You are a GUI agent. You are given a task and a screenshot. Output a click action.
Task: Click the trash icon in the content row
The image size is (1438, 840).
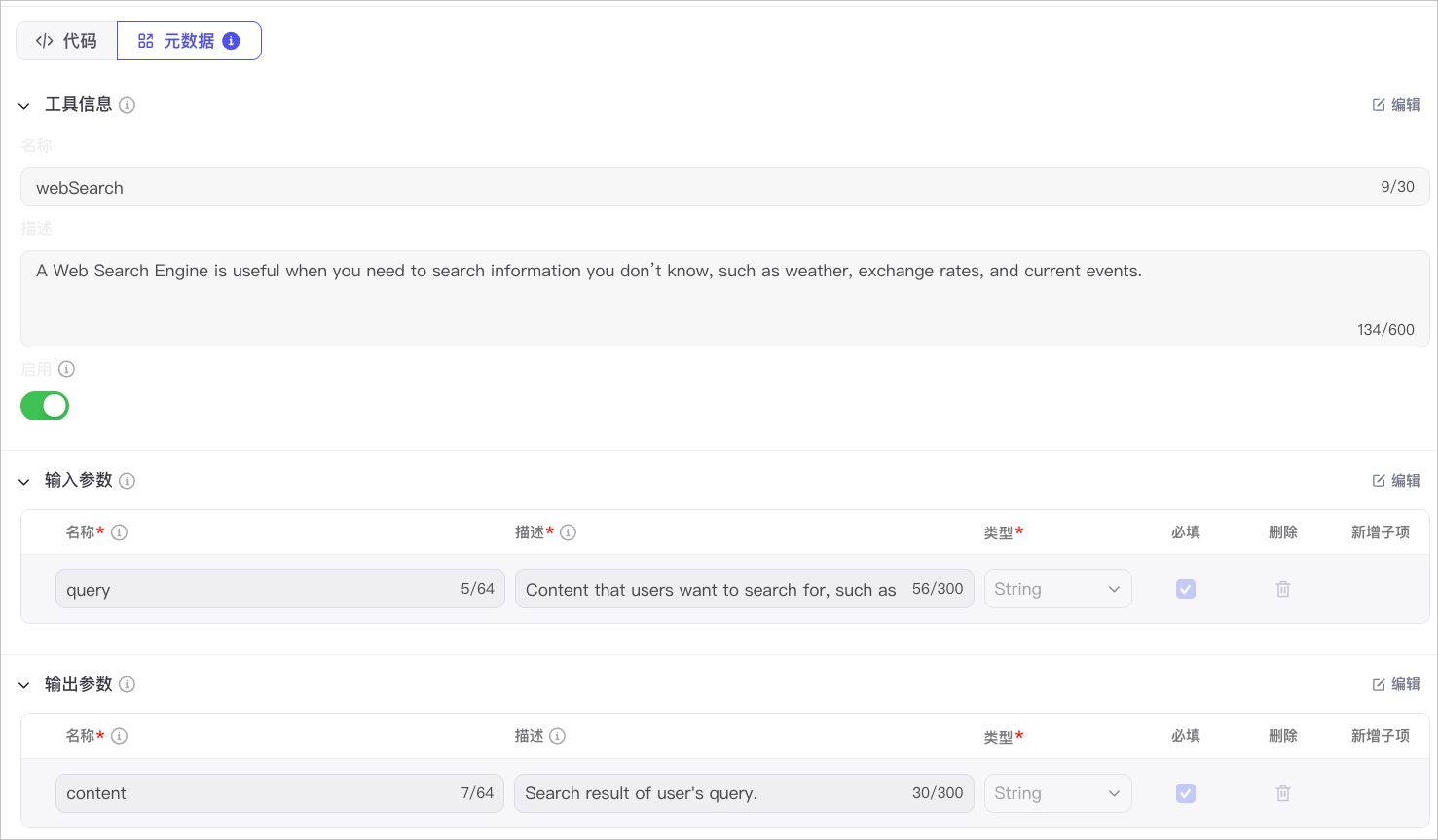[x=1283, y=793]
